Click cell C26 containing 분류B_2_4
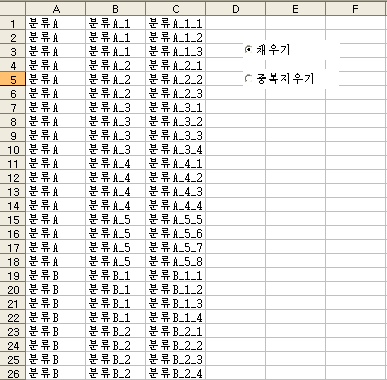This screenshot has width=387, height=380. click(x=176, y=373)
